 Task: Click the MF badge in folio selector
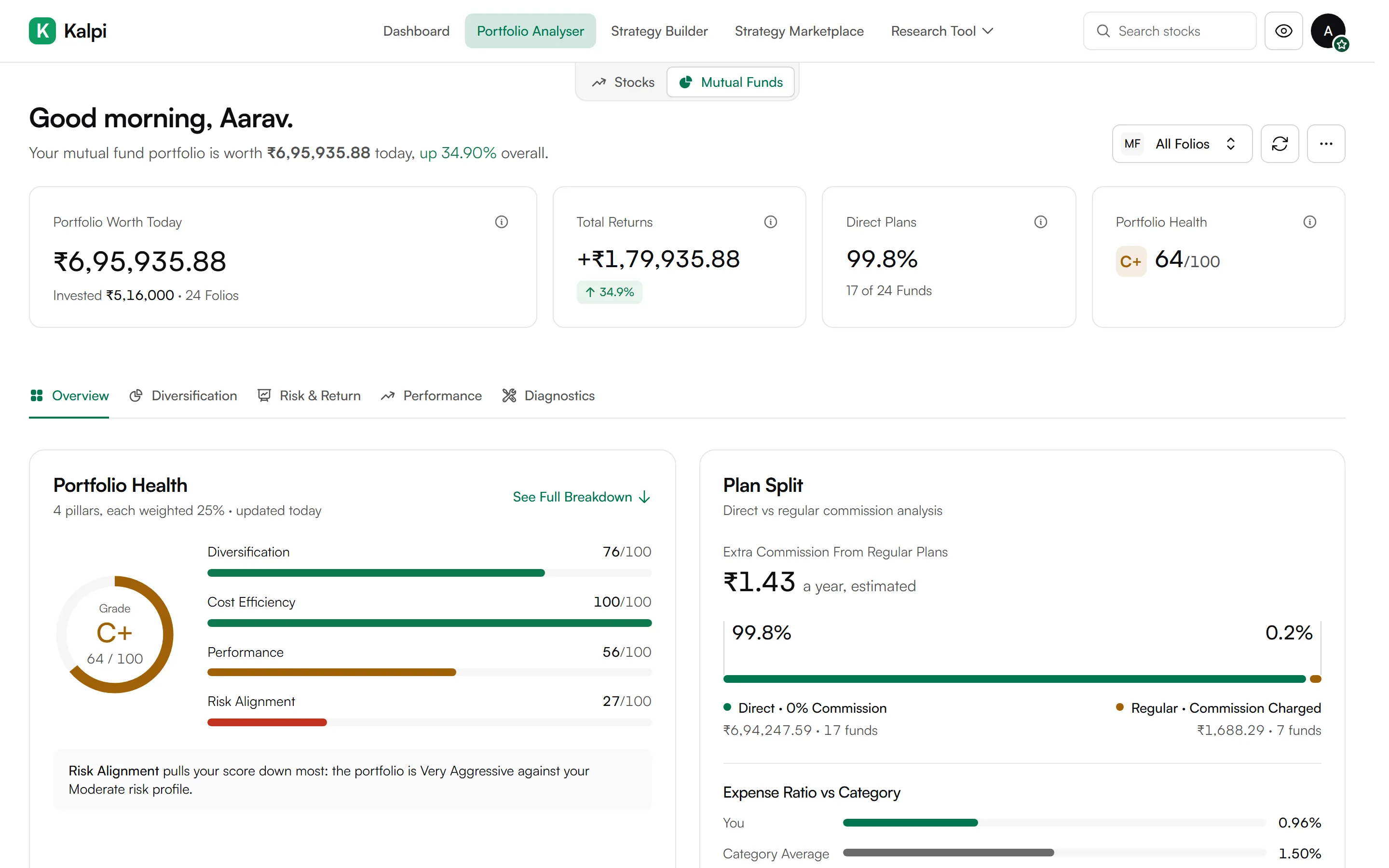[x=1132, y=144]
